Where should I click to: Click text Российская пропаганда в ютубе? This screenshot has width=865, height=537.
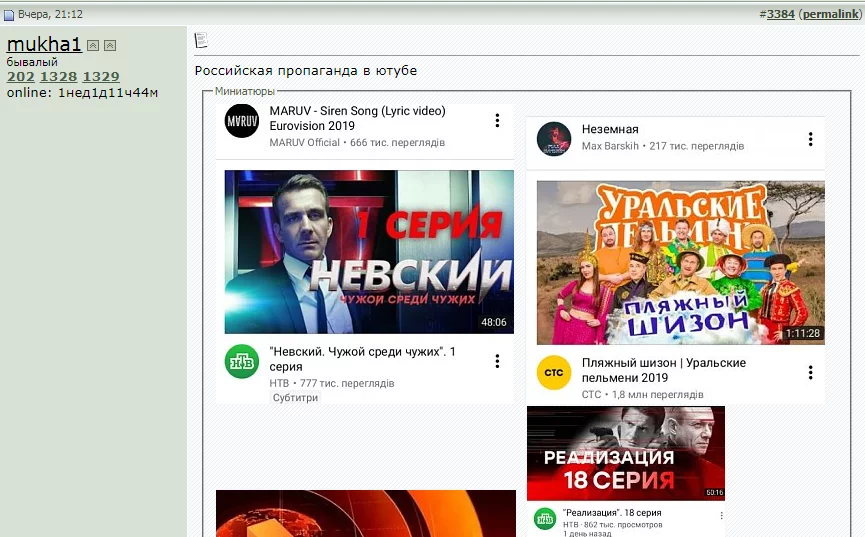[x=306, y=71]
